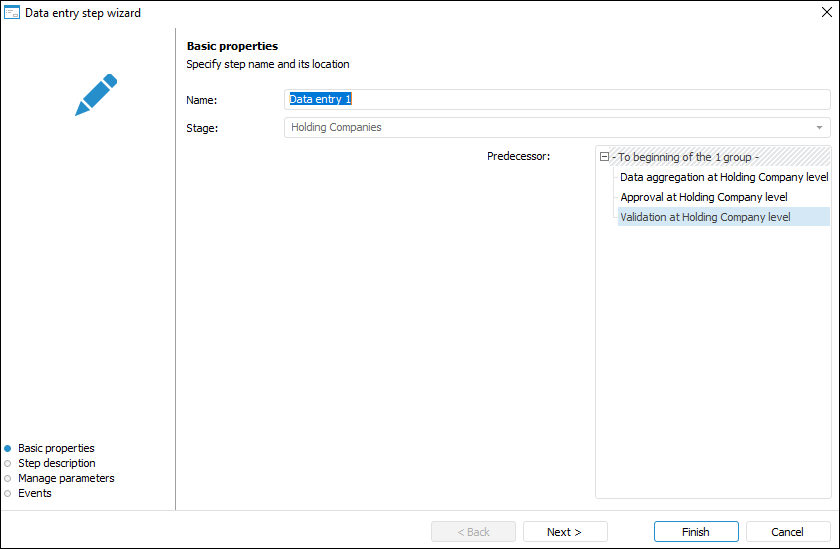Click the blue pencil icon
The height and width of the screenshot is (549, 840).
coord(96,94)
